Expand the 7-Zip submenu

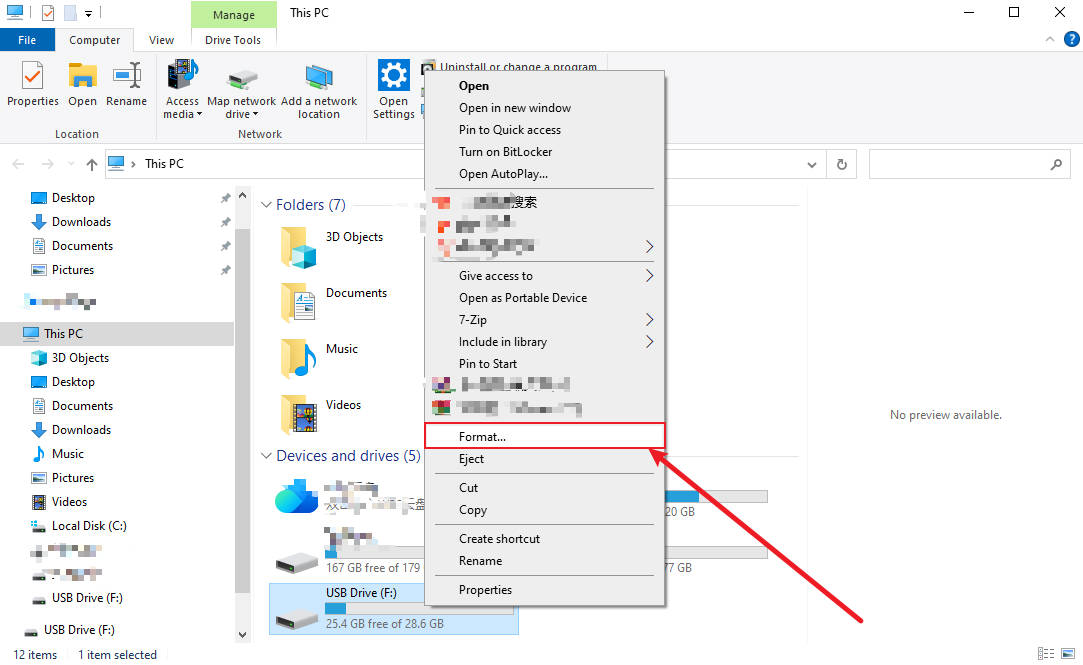click(x=649, y=320)
